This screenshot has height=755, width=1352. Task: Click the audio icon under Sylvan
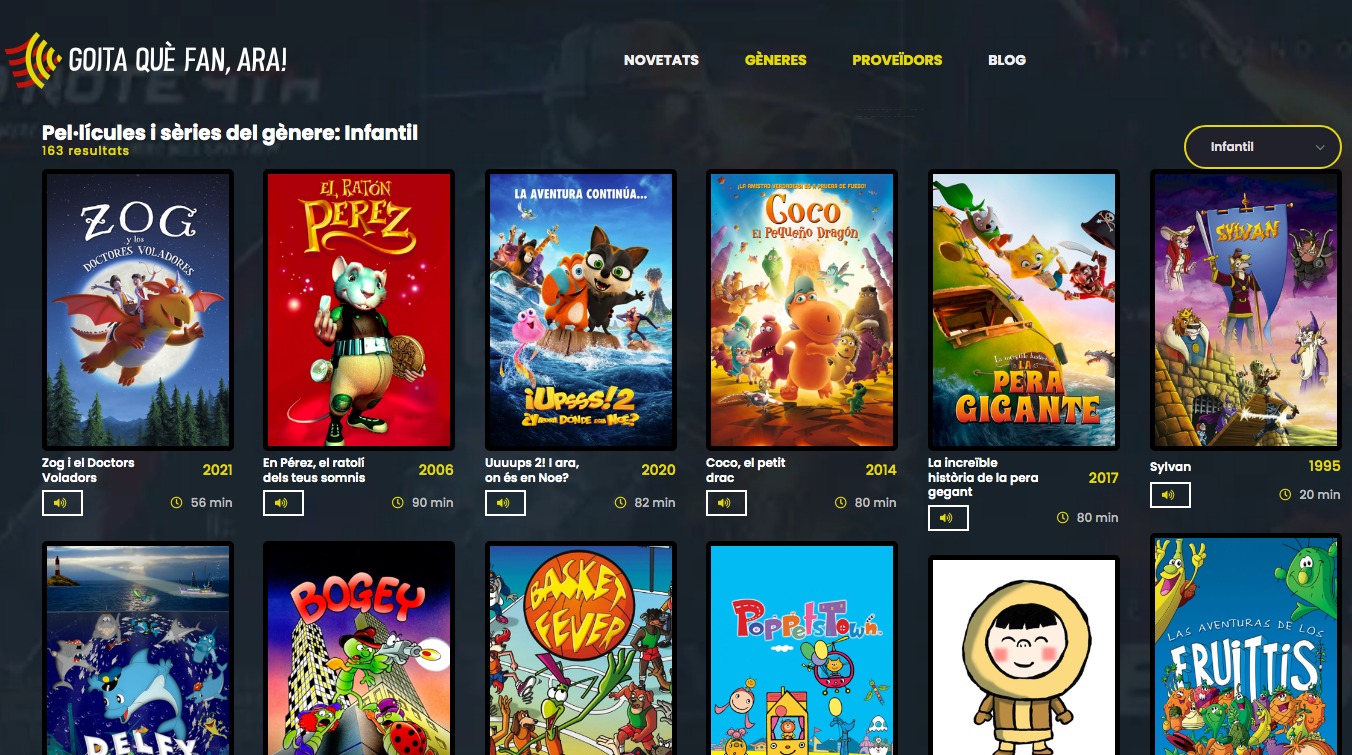point(1170,495)
